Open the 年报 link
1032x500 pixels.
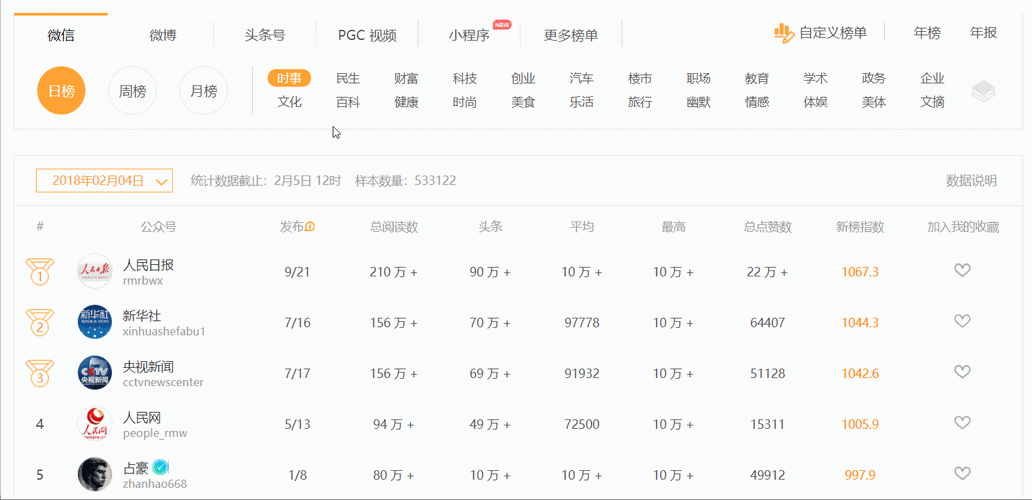pyautogui.click(x=983, y=33)
